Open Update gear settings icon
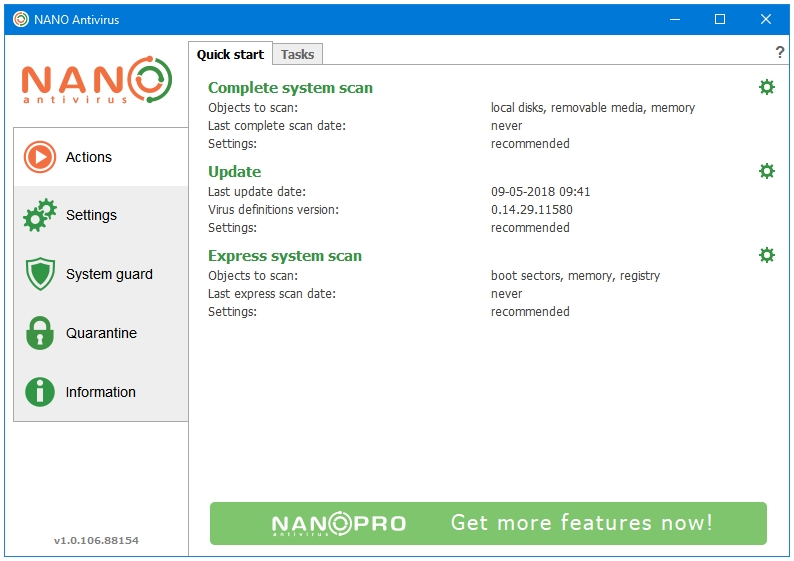Viewport: 794px width, 561px height. point(767,171)
